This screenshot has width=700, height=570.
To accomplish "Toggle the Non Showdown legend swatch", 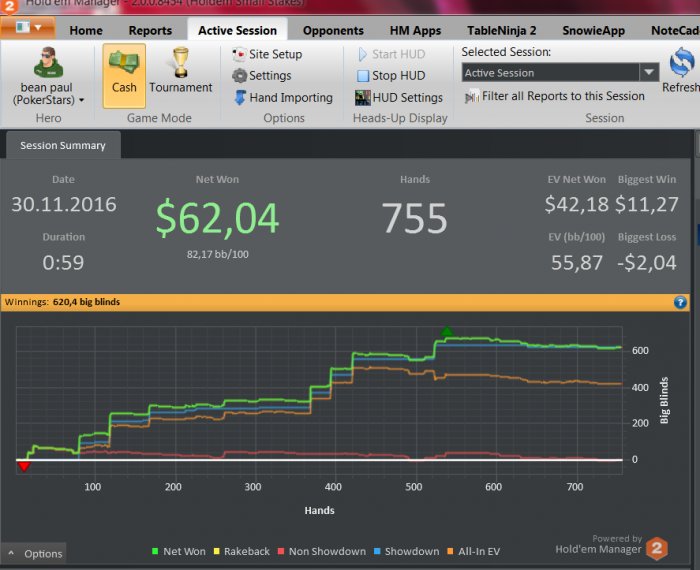I will click(x=281, y=551).
